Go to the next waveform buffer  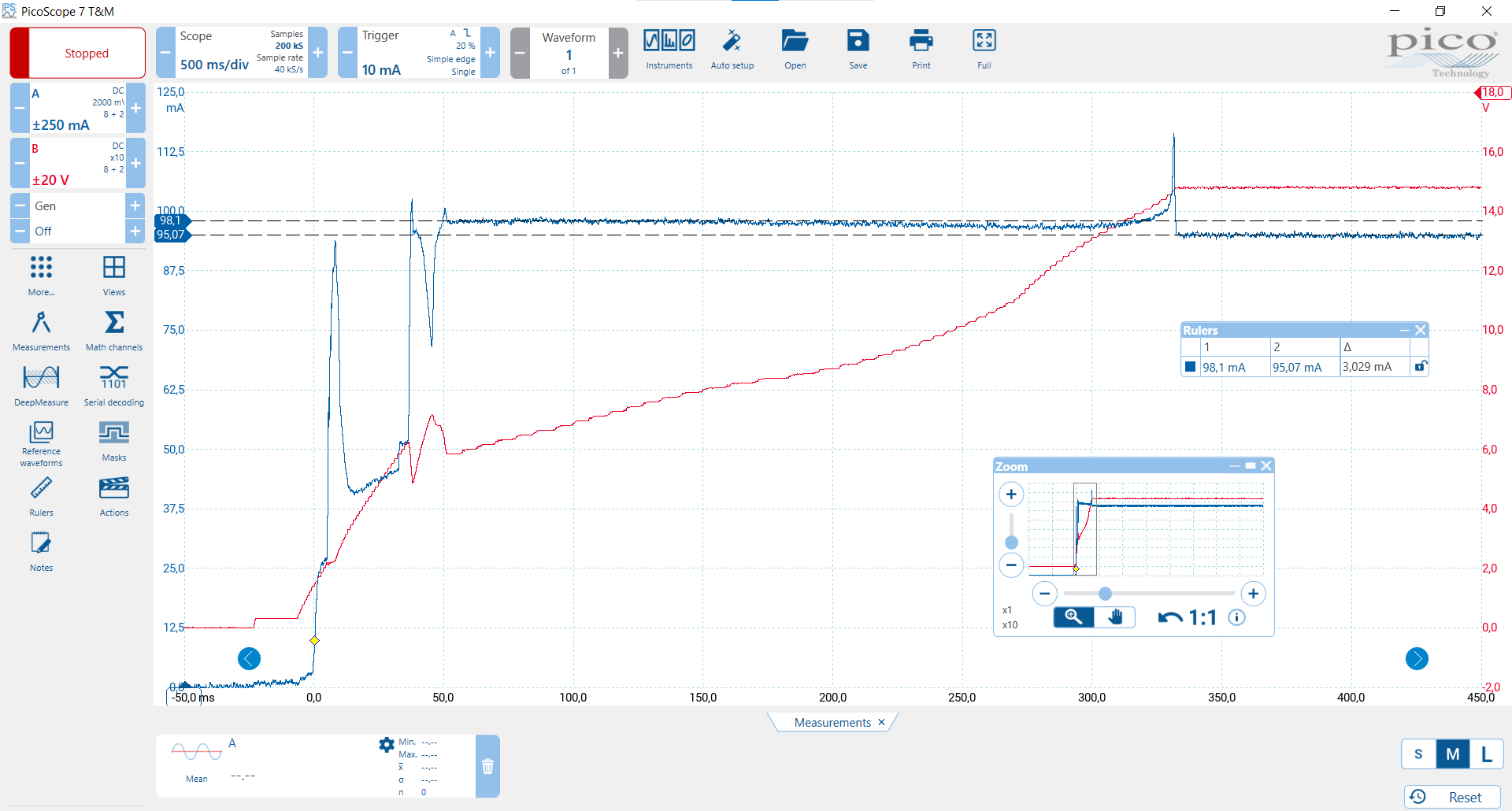[618, 53]
